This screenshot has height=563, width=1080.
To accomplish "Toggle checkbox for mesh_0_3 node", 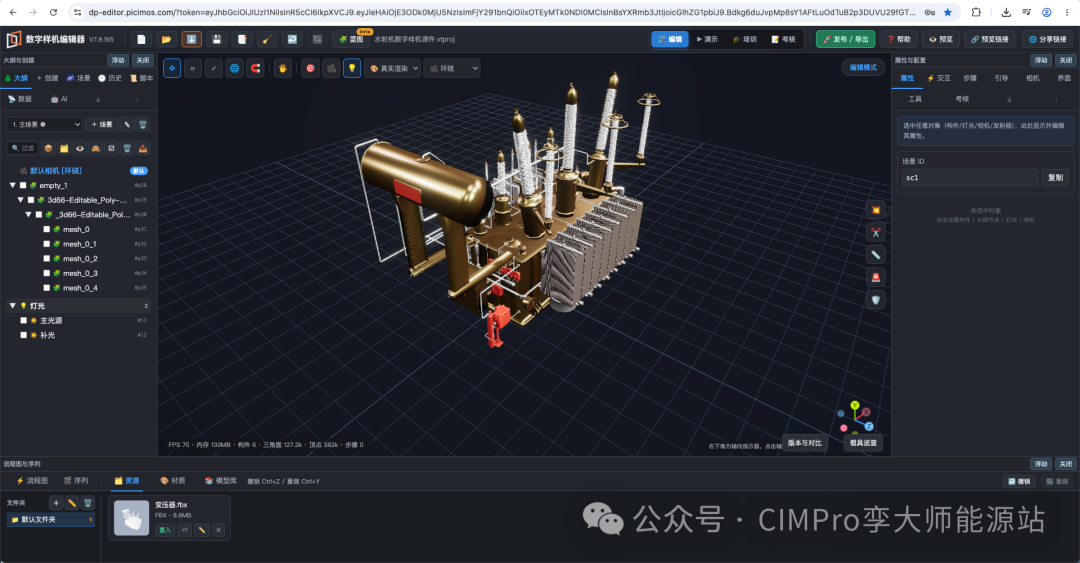I will pyautogui.click(x=47, y=274).
